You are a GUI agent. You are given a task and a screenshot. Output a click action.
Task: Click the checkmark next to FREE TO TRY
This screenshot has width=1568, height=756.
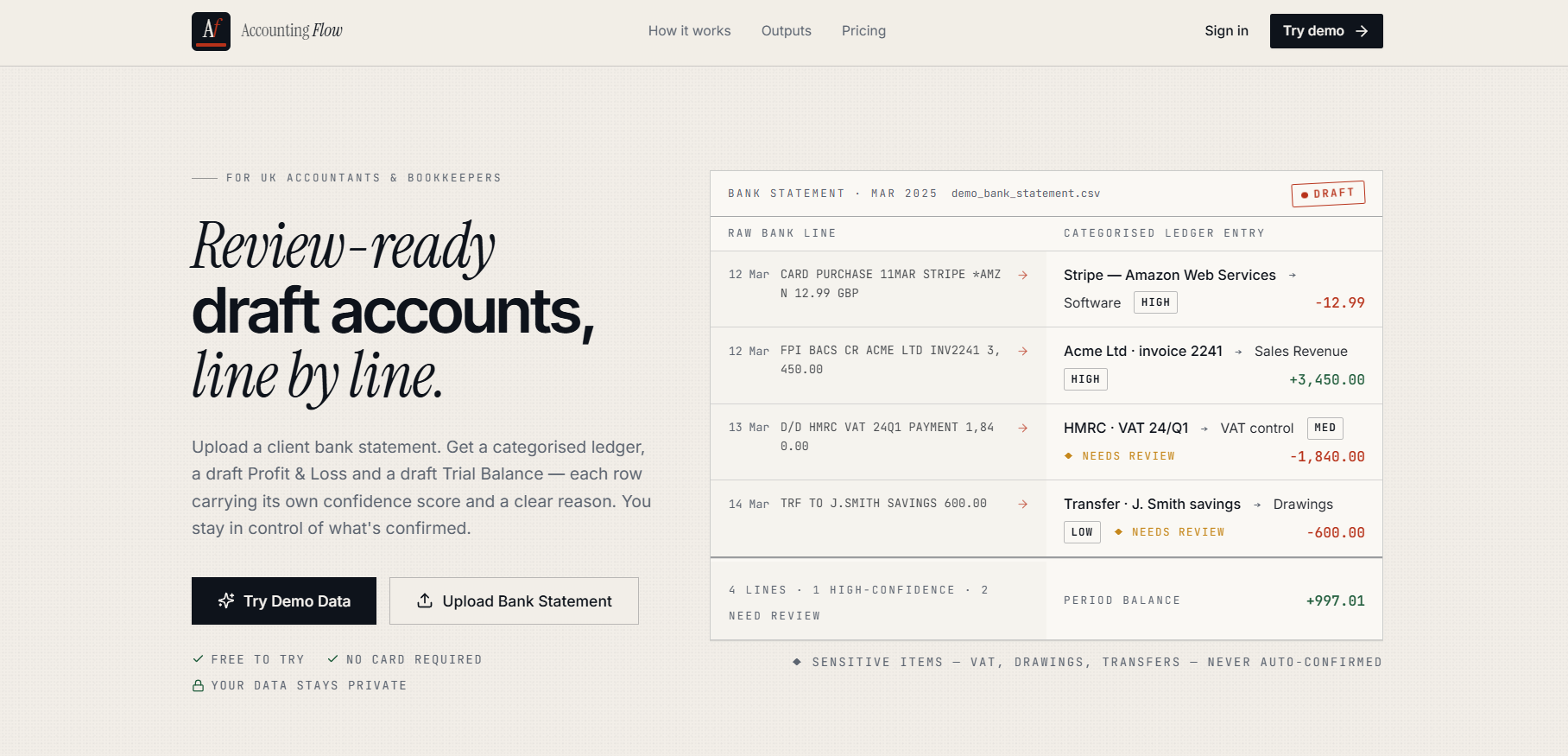point(198,659)
